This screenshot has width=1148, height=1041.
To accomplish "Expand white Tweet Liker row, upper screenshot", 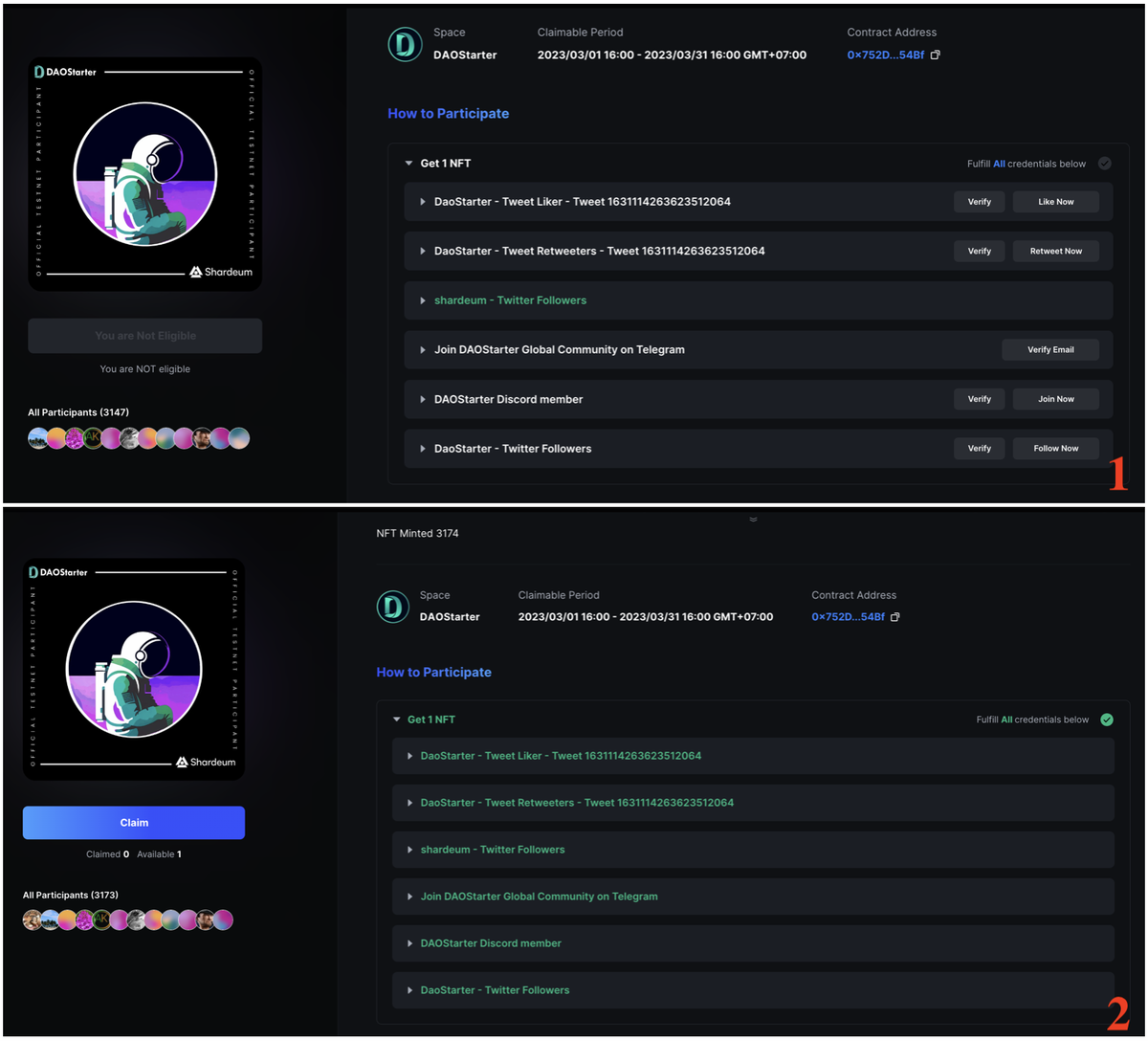I will (x=422, y=202).
